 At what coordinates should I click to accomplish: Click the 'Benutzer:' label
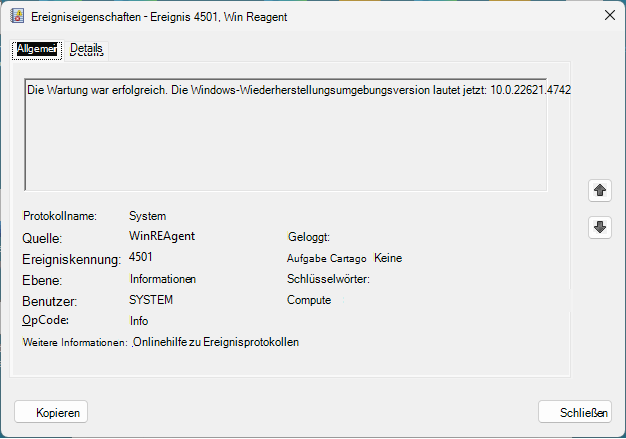click(50, 301)
